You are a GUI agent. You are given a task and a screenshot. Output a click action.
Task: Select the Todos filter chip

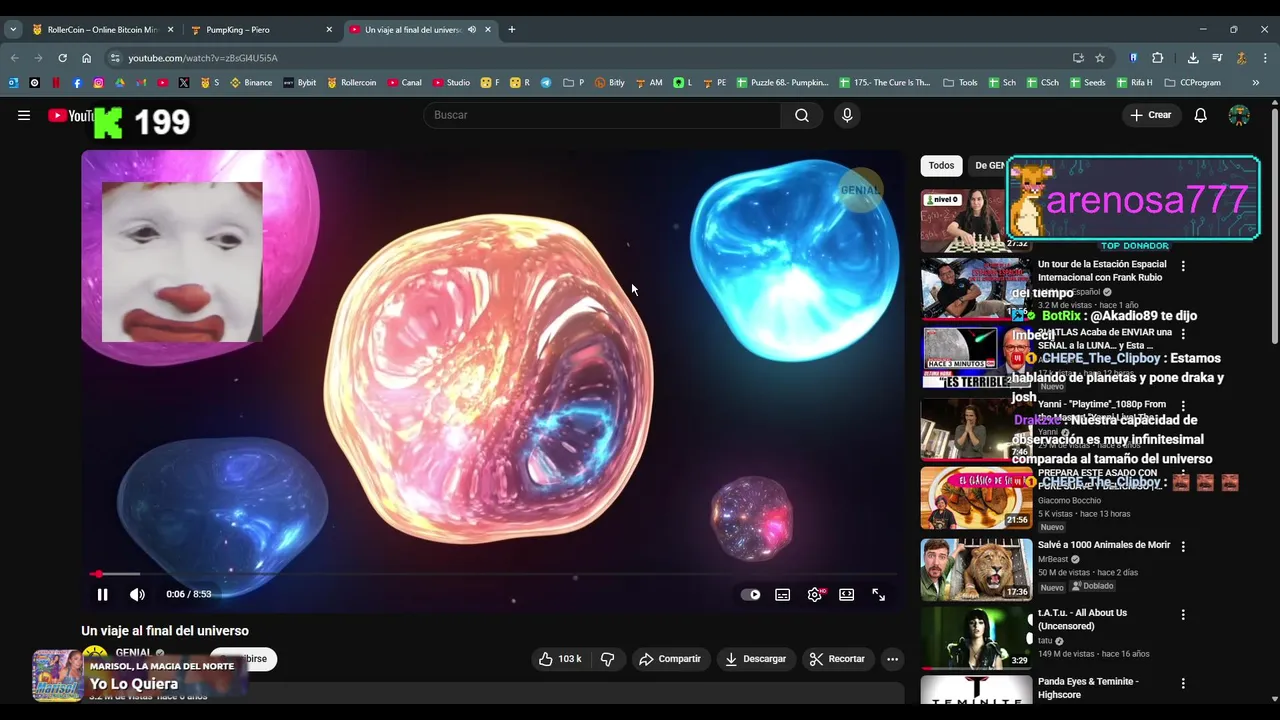(x=941, y=166)
